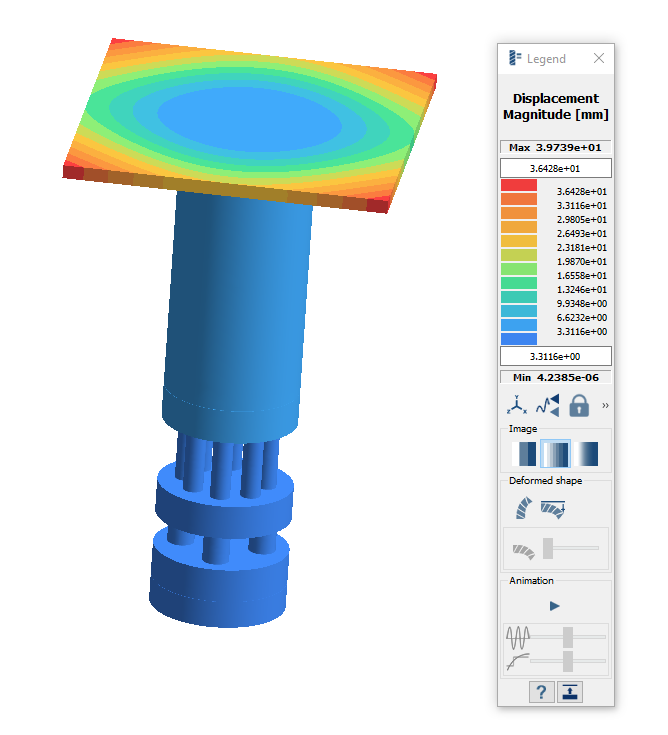
Task: Close the Legend panel
Action: pos(599,58)
